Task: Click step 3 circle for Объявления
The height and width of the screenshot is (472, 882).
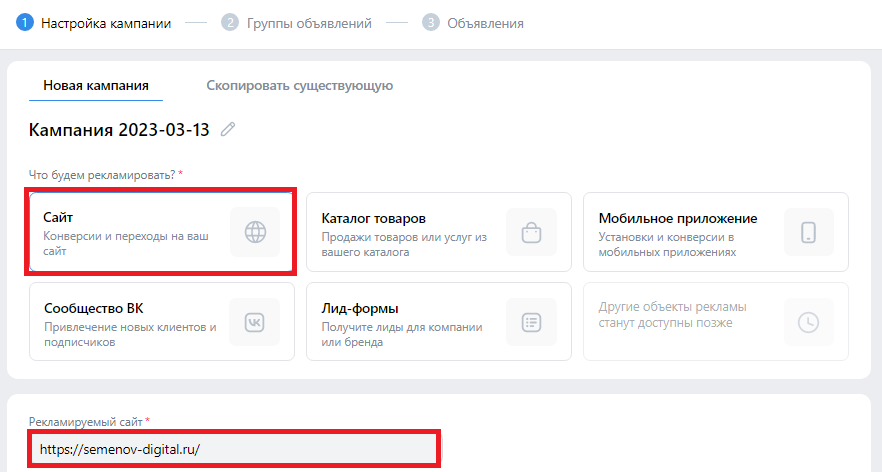Action: [x=431, y=23]
